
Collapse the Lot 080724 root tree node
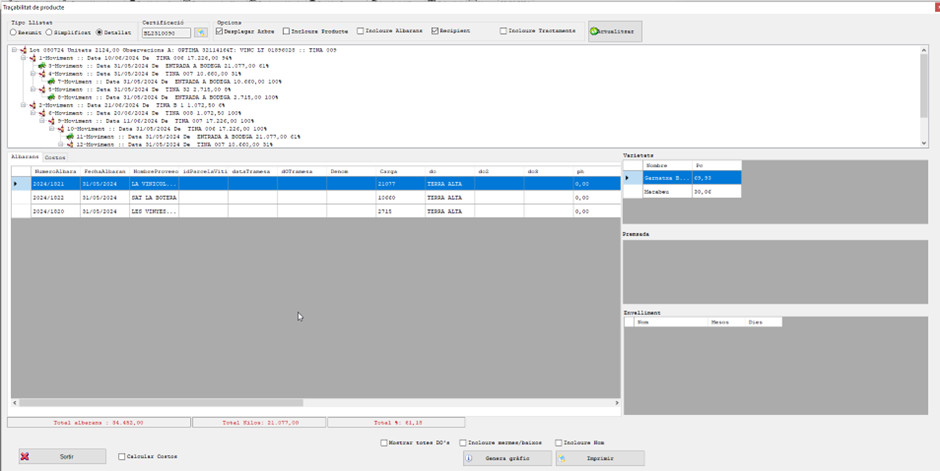coord(14,50)
